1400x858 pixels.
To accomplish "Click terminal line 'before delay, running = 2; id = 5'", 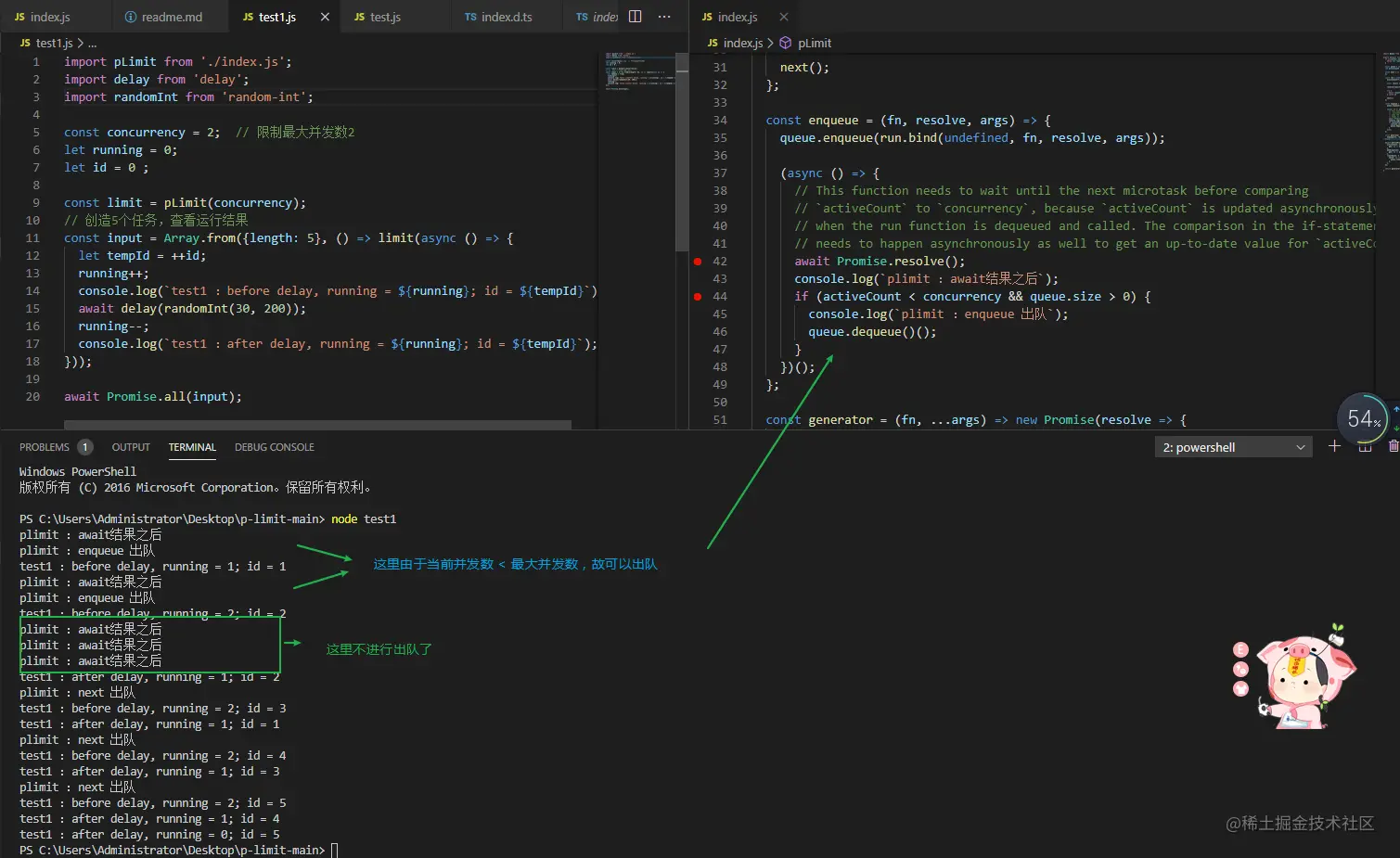I will pos(153,803).
